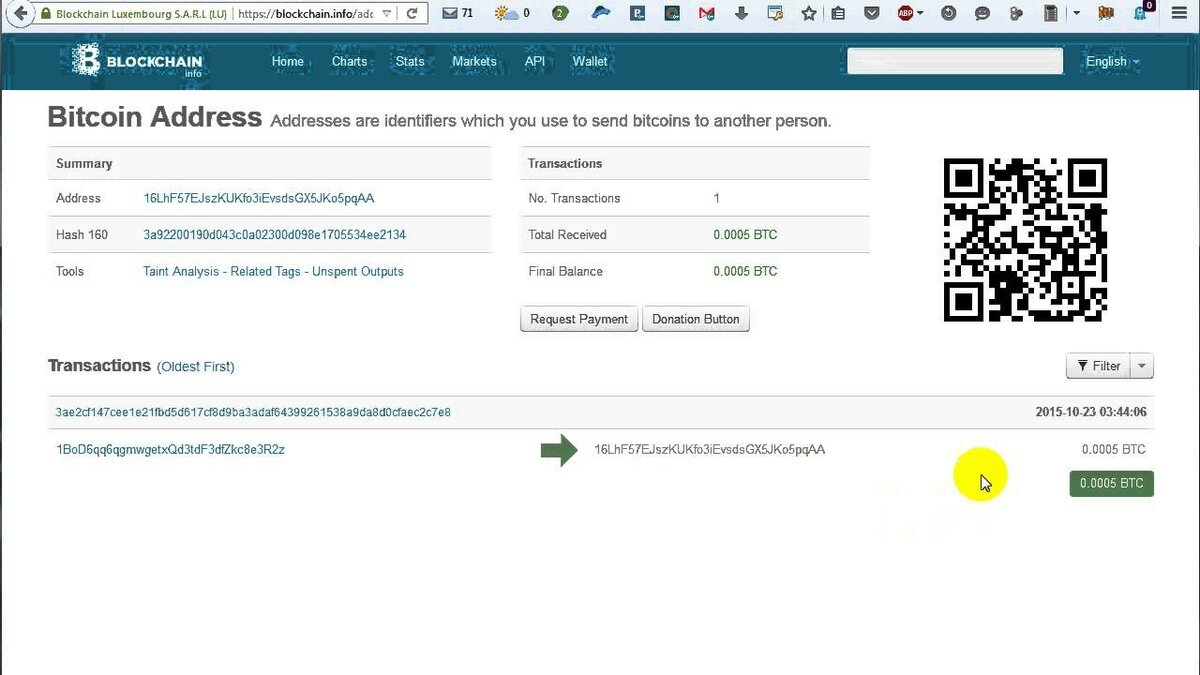Click the QR code image

pyautogui.click(x=1025, y=240)
